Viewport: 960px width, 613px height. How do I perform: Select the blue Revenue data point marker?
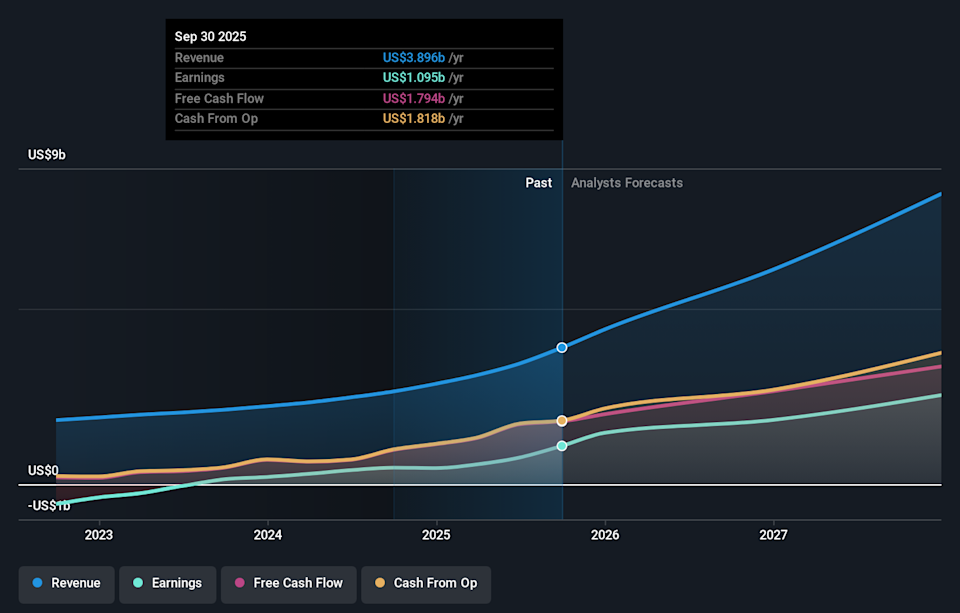[x=561, y=348]
